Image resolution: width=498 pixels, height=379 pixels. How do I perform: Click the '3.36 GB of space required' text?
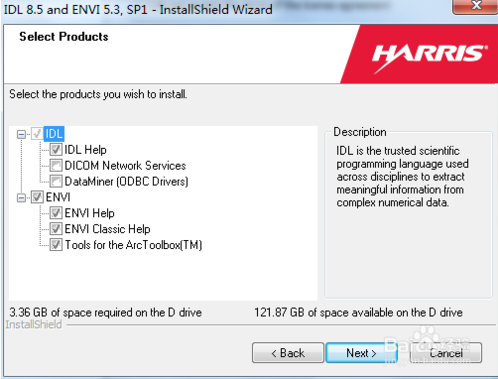[106, 313]
